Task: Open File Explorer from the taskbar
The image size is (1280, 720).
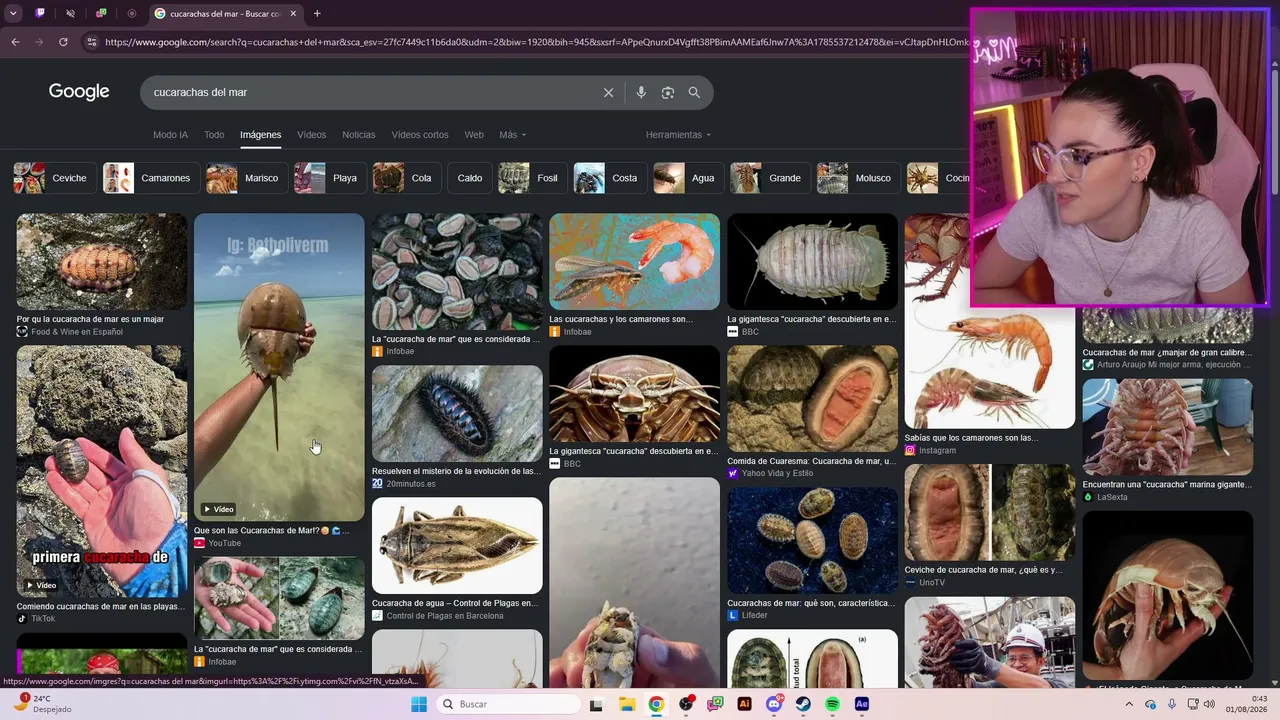Action: pyautogui.click(x=627, y=704)
